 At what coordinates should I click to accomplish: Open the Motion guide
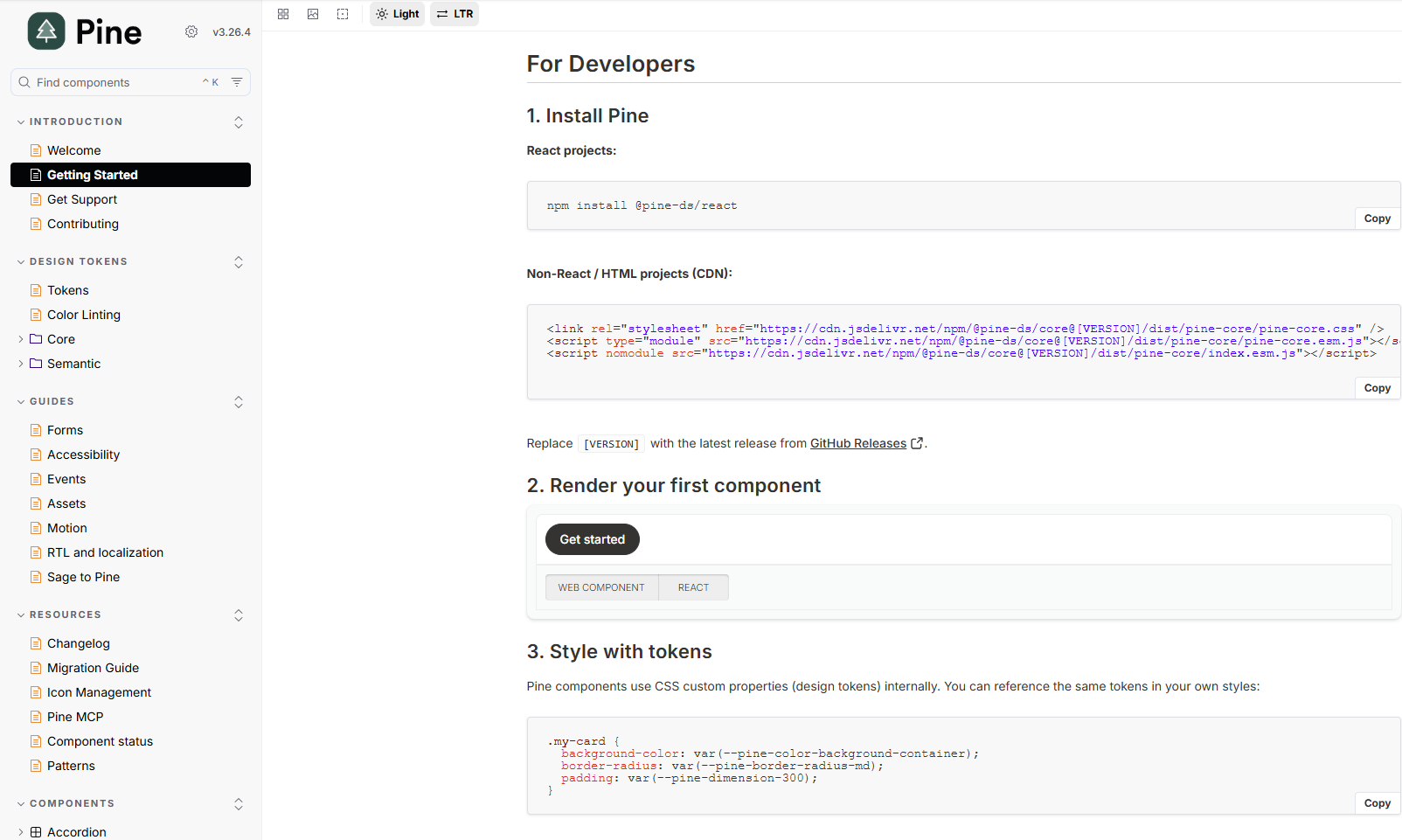tap(130, 528)
